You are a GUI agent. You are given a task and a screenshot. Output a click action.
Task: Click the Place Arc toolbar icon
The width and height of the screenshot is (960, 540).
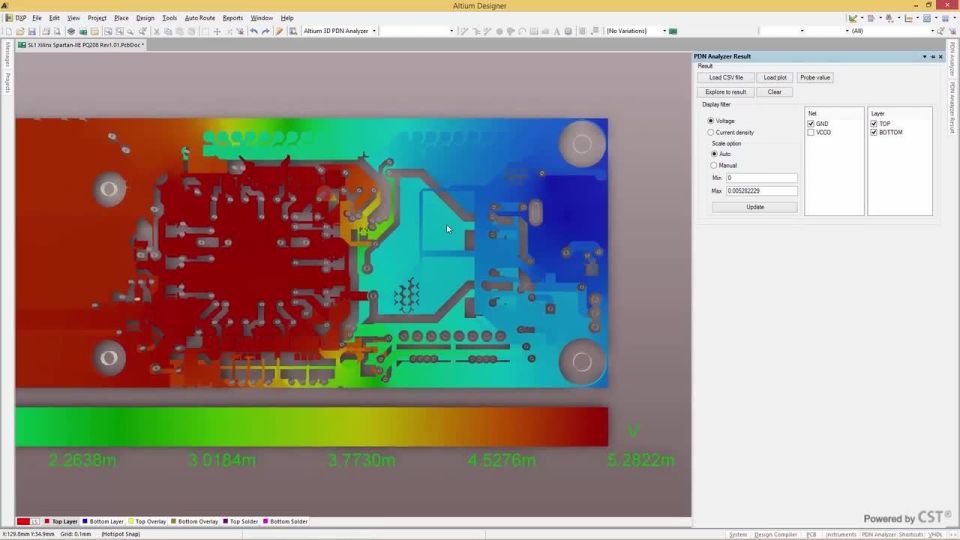pos(522,31)
